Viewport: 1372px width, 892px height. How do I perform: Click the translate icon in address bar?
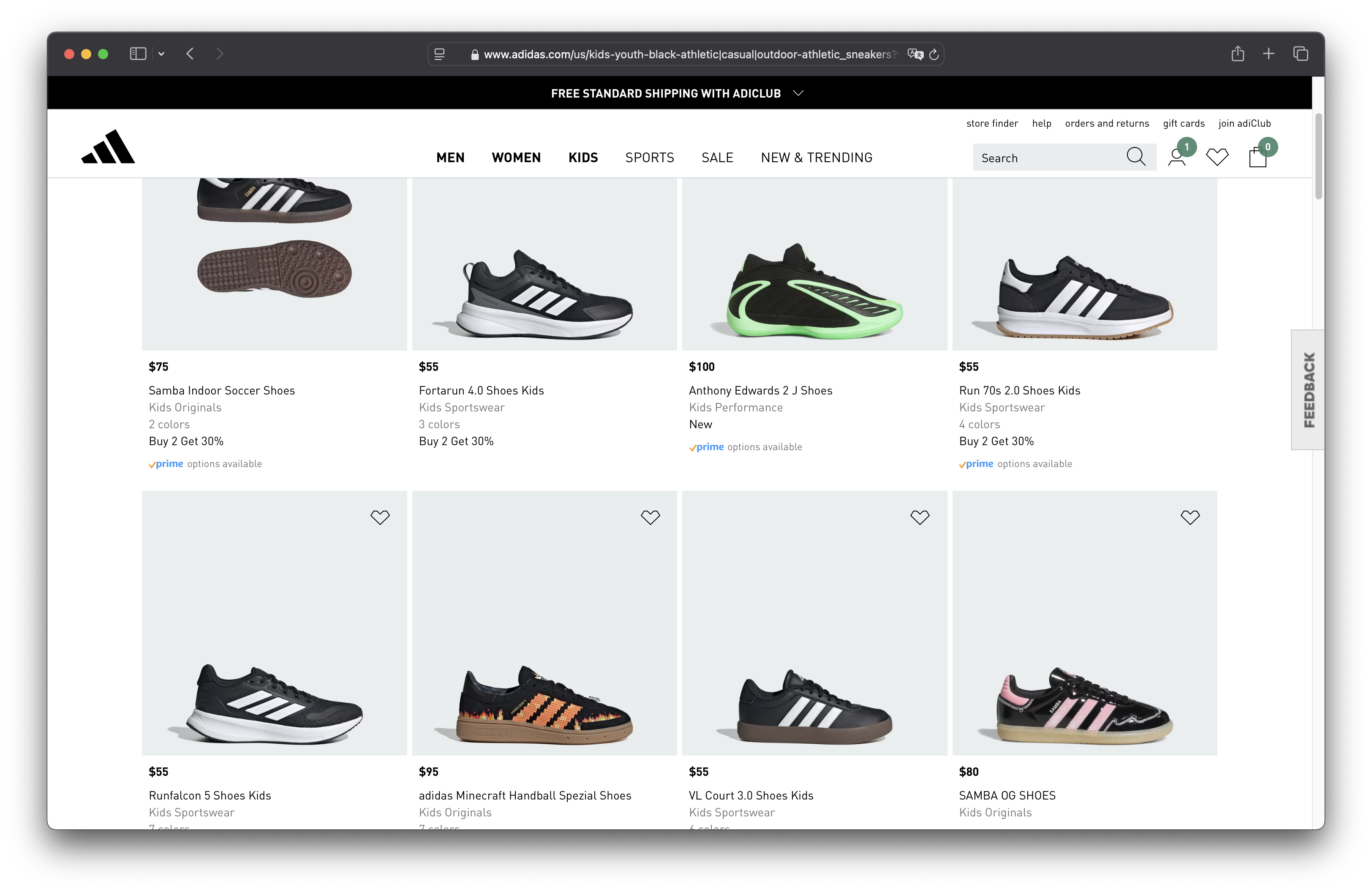[x=915, y=54]
